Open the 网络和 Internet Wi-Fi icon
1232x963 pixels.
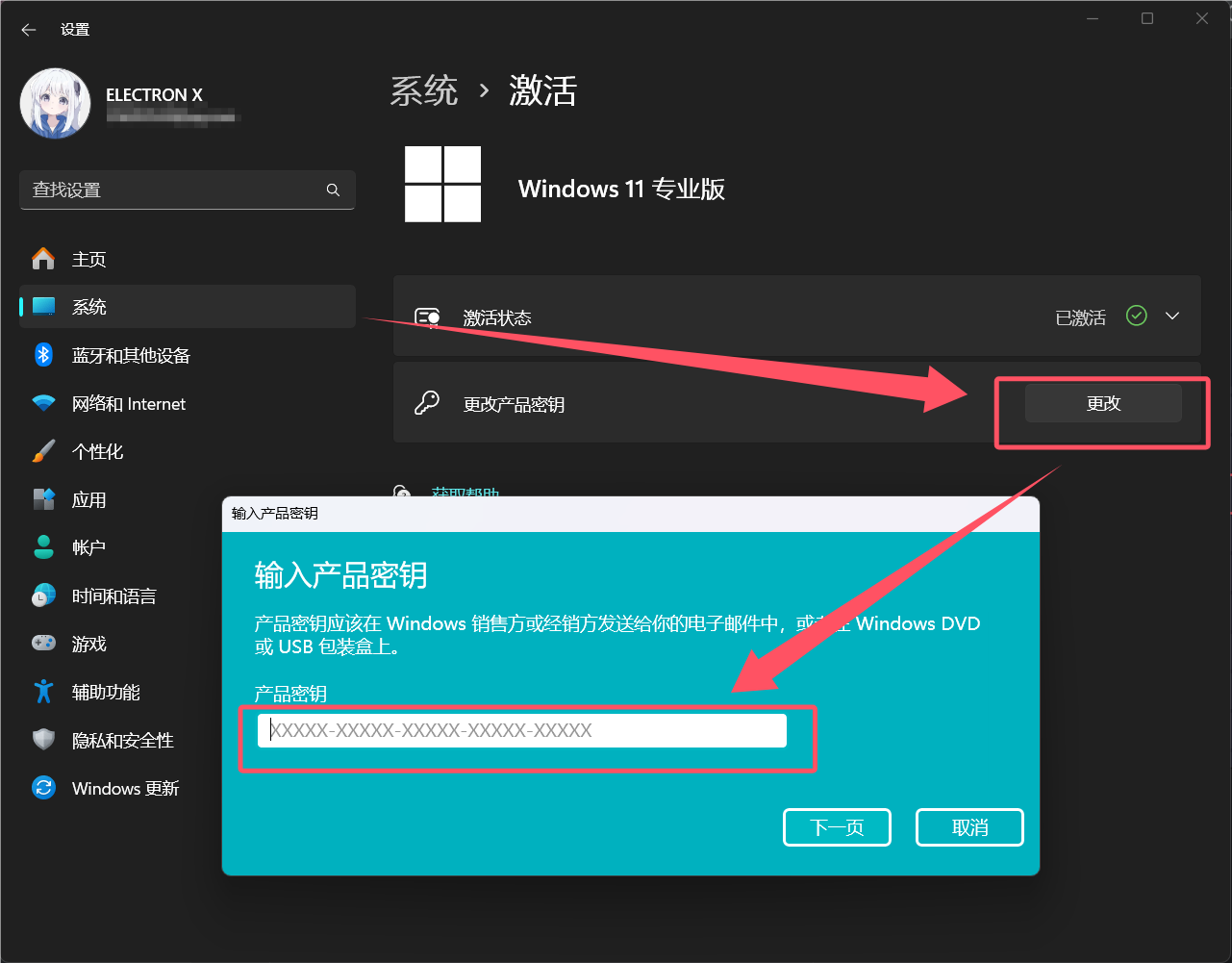pyautogui.click(x=43, y=404)
